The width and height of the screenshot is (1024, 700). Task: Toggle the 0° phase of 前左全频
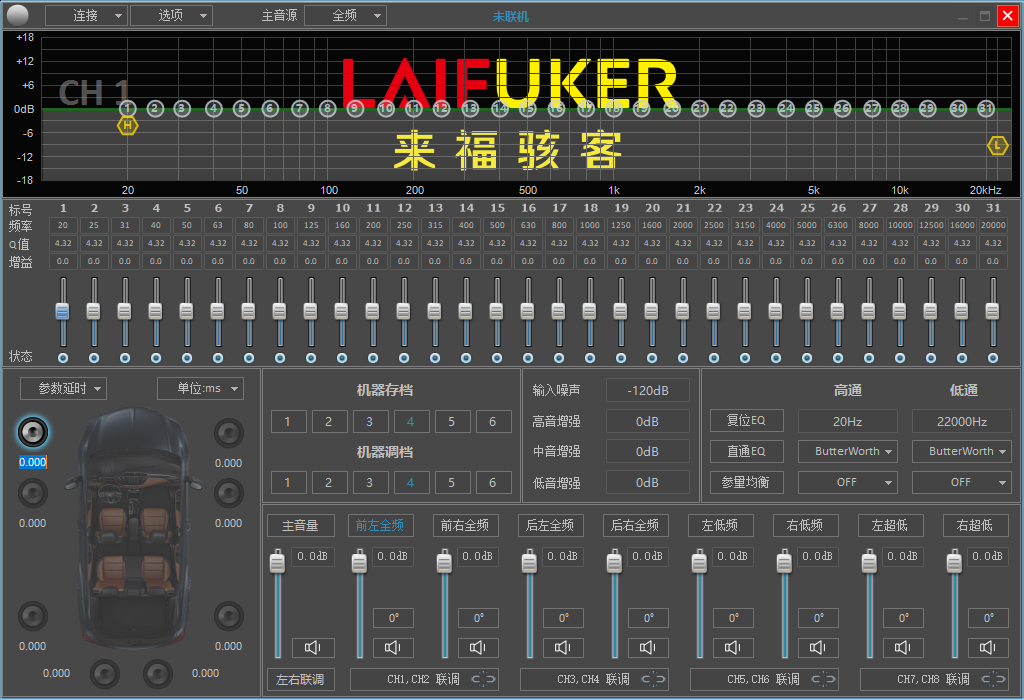pos(393,618)
